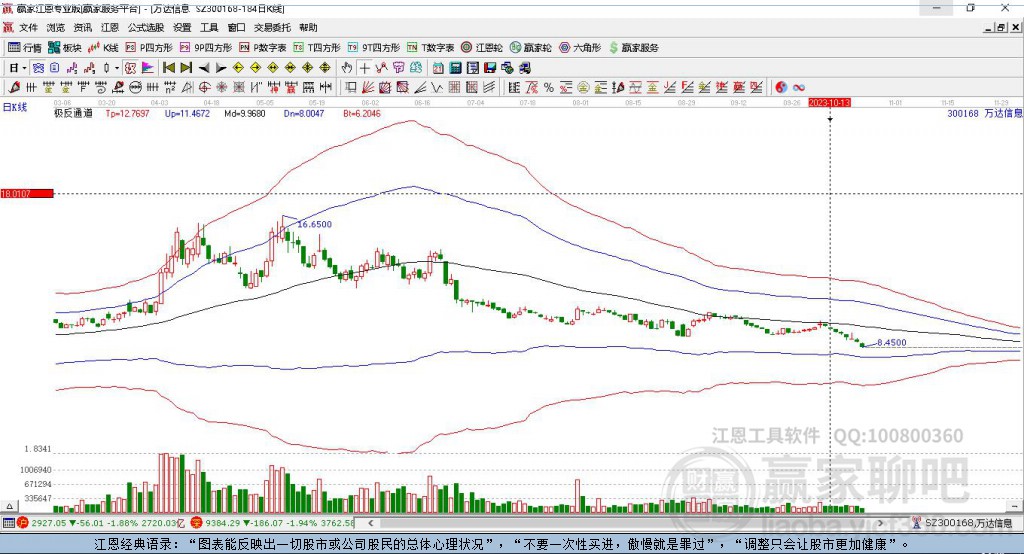Image resolution: width=1024 pixels, height=554 pixels.
Task: Open the 资讯 menu
Action: (83, 27)
